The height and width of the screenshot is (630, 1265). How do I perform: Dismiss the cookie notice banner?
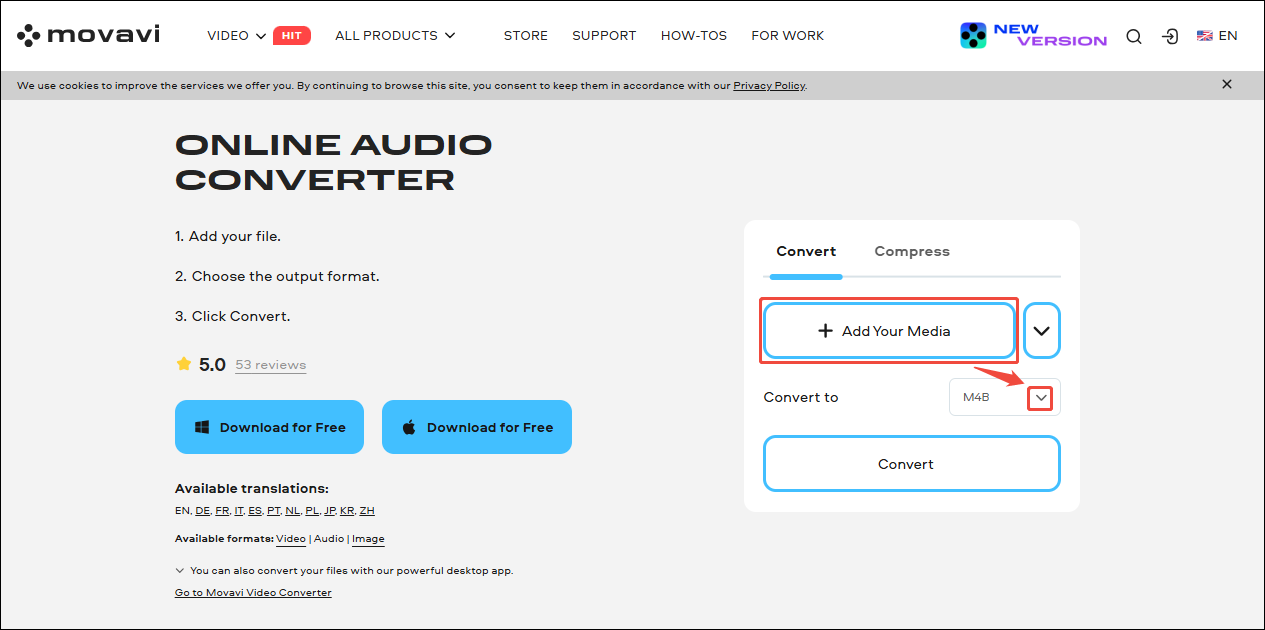(x=1227, y=84)
